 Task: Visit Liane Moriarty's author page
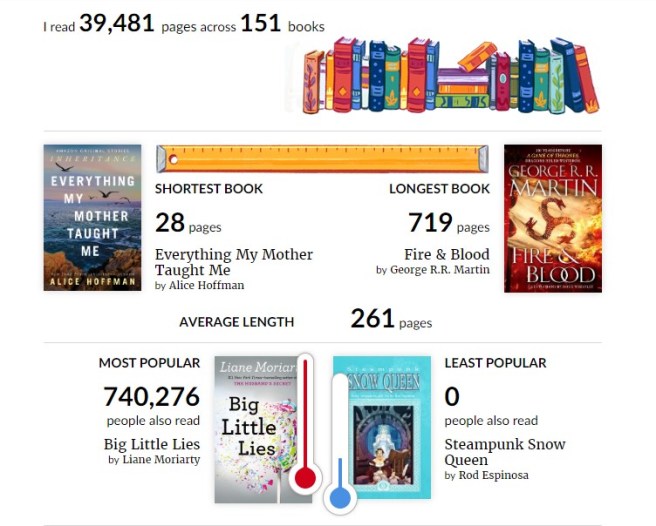(x=161, y=460)
